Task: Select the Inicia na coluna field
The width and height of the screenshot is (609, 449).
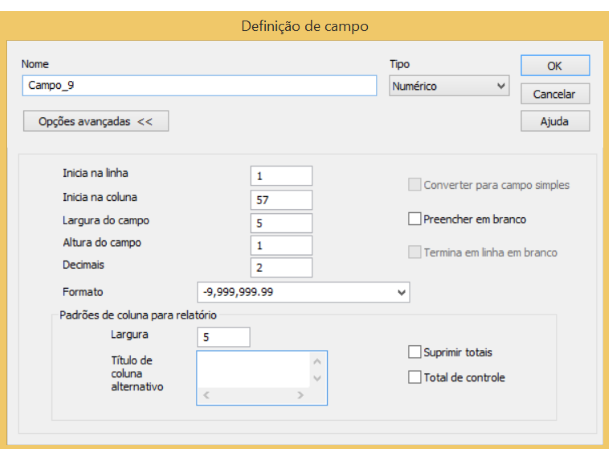Action: tap(281, 199)
